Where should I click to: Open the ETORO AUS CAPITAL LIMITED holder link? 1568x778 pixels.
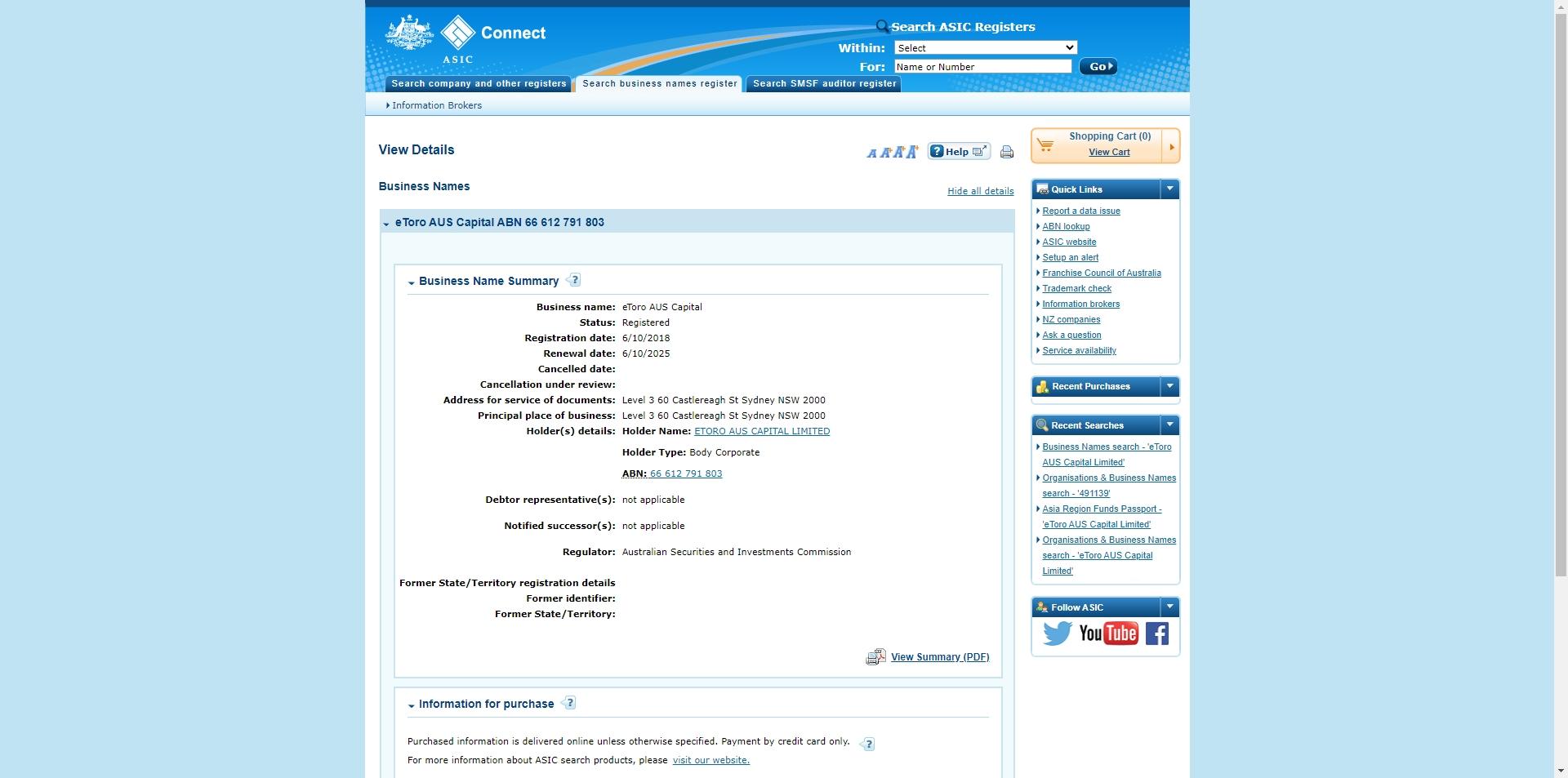762,431
